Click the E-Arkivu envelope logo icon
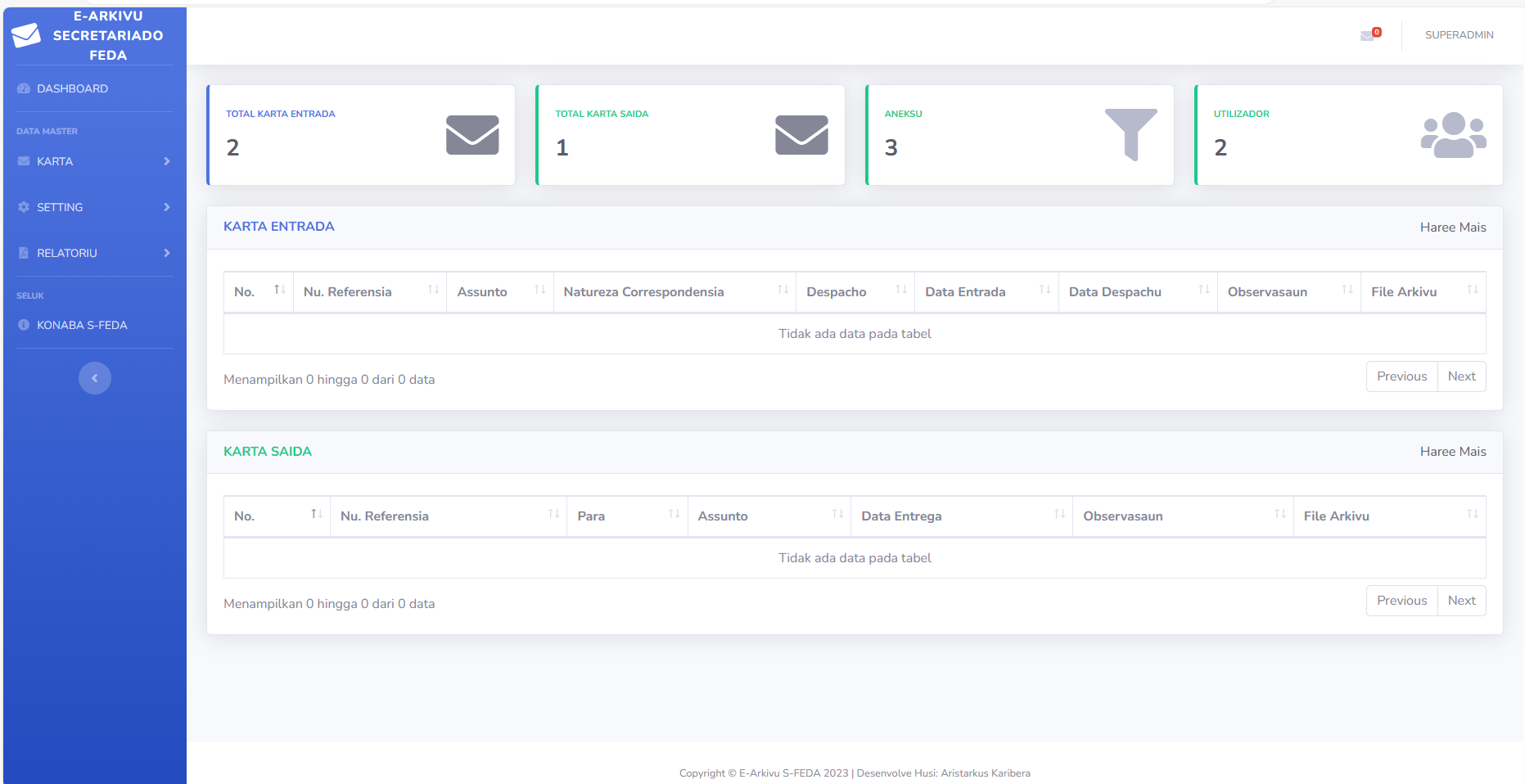The height and width of the screenshot is (784, 1525). tap(26, 35)
